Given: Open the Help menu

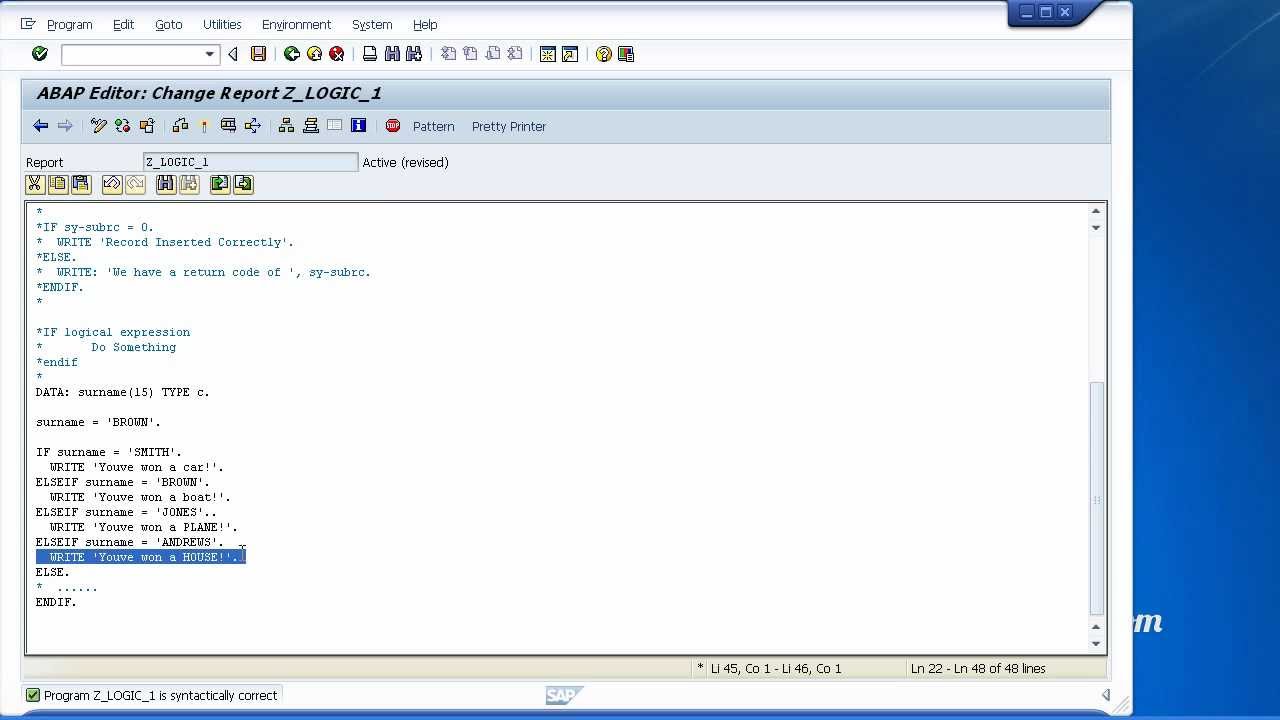Looking at the screenshot, I should click(425, 24).
